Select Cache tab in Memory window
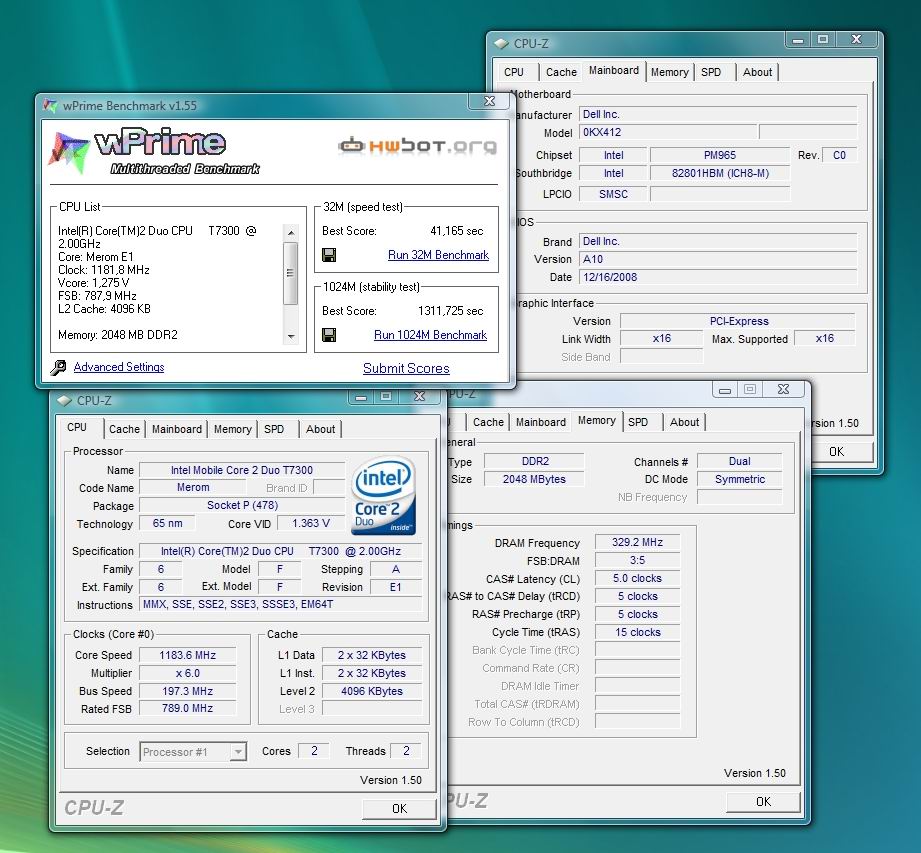Screen dimensions: 921x853 [x=488, y=422]
